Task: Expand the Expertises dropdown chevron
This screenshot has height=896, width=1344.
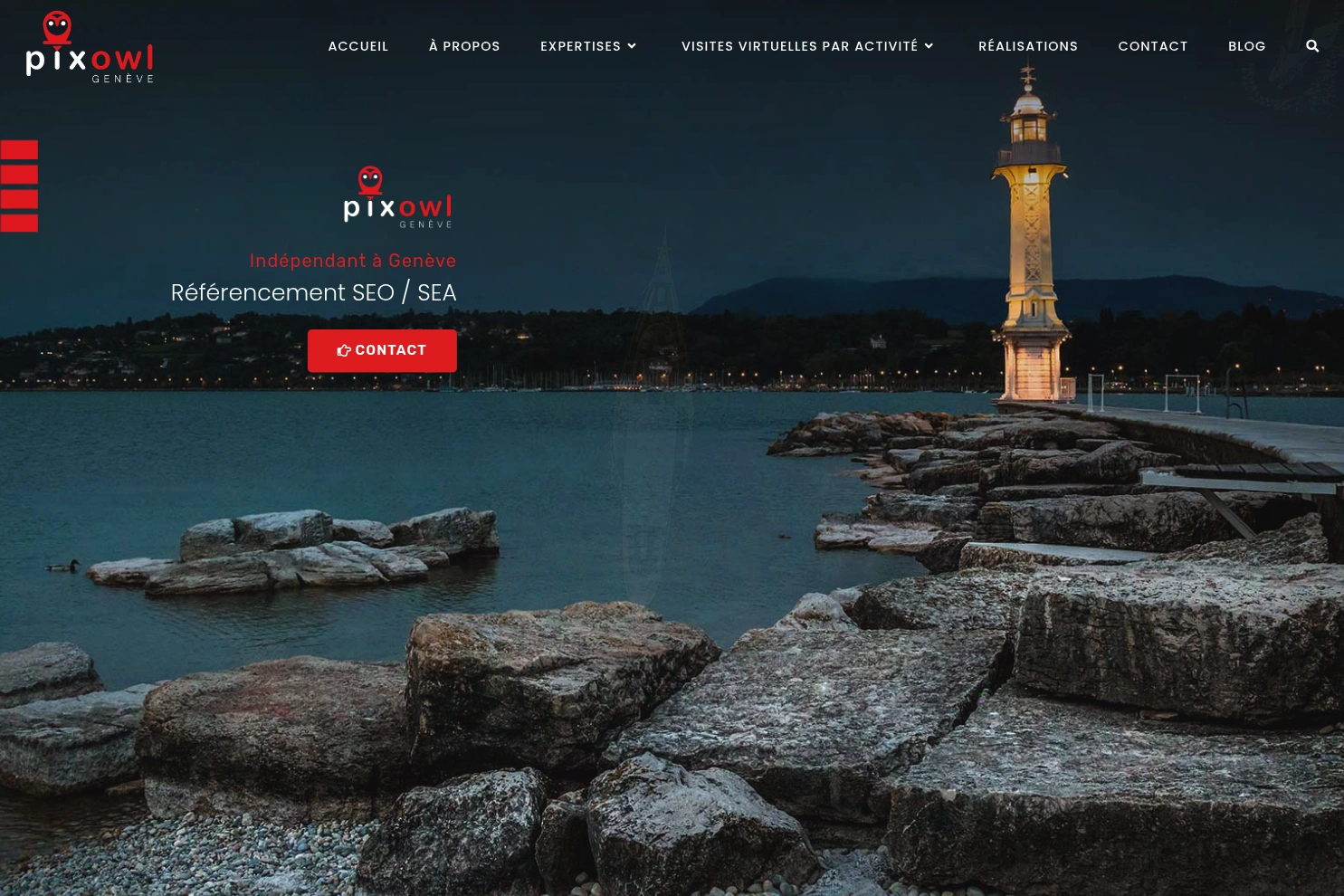Action: click(x=632, y=46)
